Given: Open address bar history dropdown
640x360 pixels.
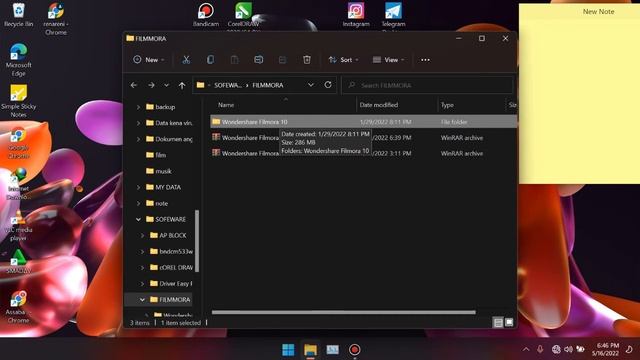Looking at the screenshot, I should (x=311, y=85).
